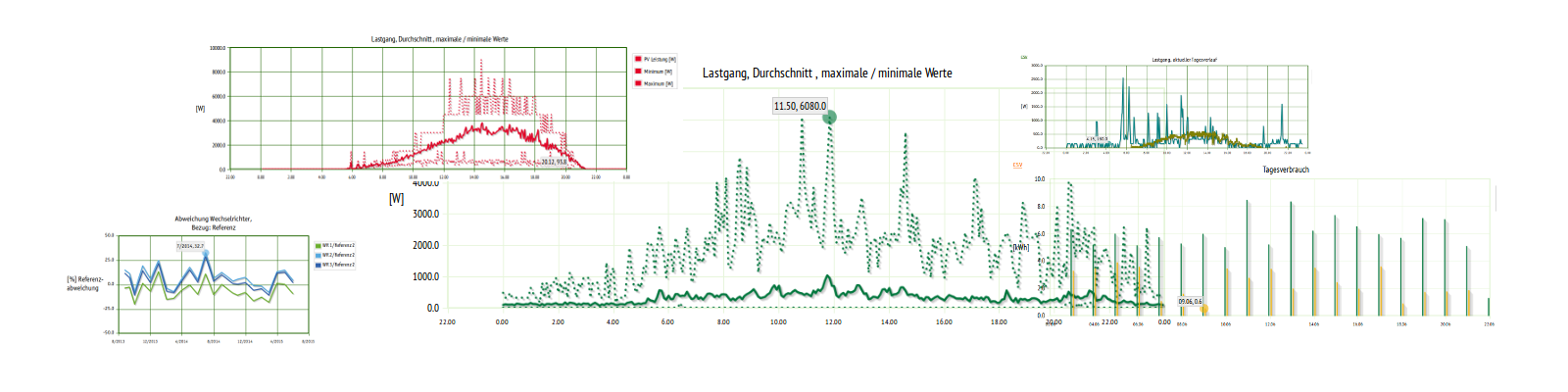
Task: Click the red Lastgang chart title at top
Action: click(x=439, y=39)
